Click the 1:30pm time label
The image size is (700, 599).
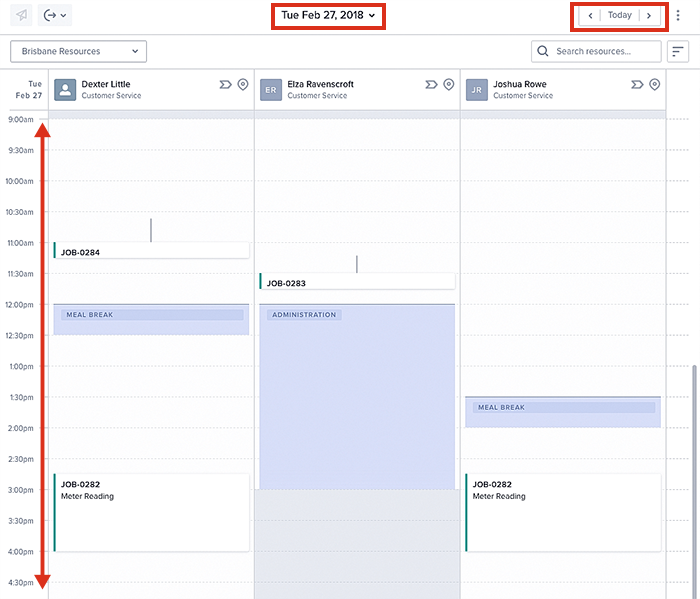(x=21, y=397)
